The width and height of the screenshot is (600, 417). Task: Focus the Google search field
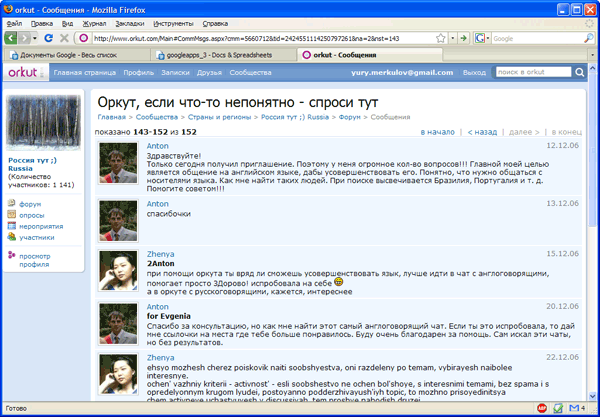coord(537,39)
